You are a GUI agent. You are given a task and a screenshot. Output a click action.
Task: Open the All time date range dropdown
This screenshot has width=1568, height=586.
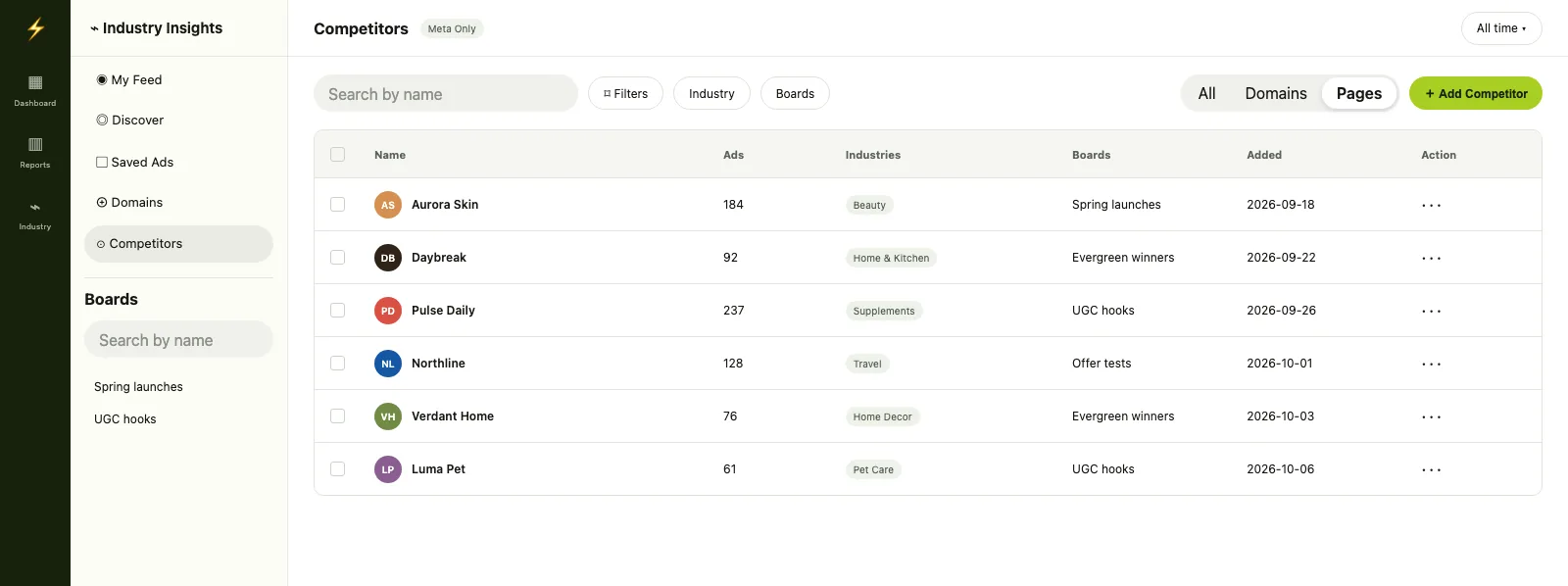(1501, 28)
